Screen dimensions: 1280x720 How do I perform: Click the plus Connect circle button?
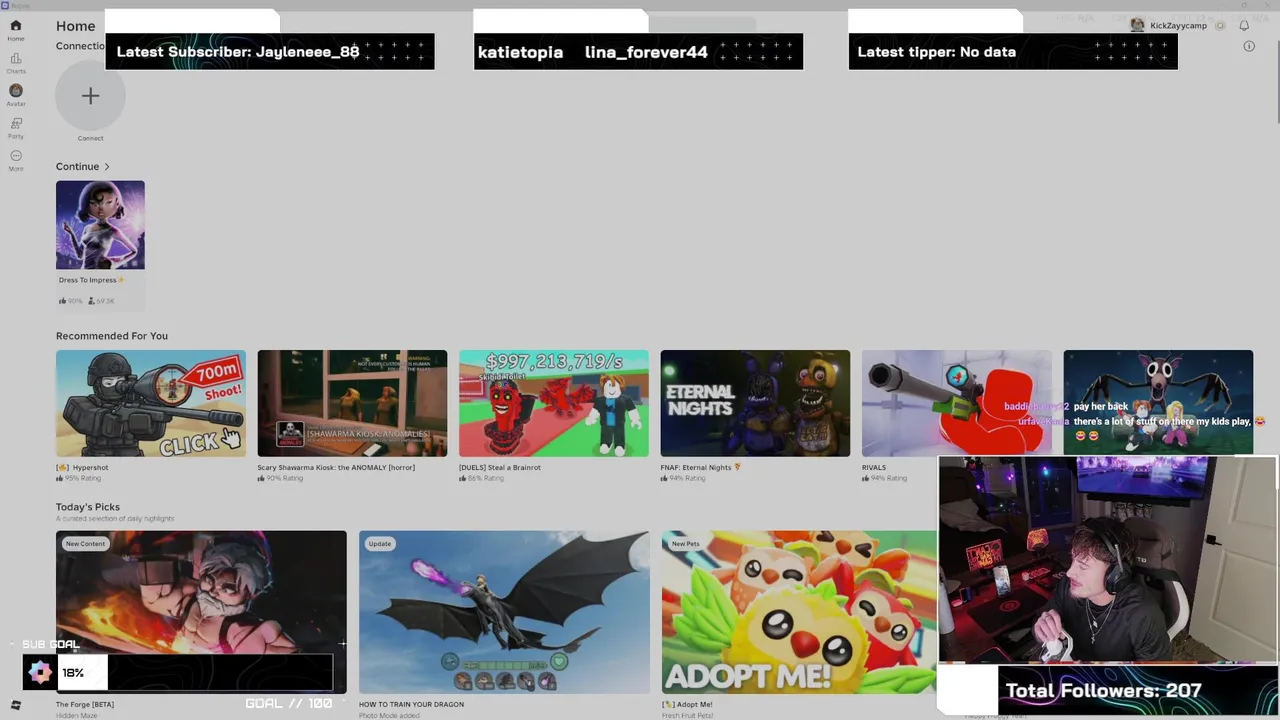tap(90, 96)
